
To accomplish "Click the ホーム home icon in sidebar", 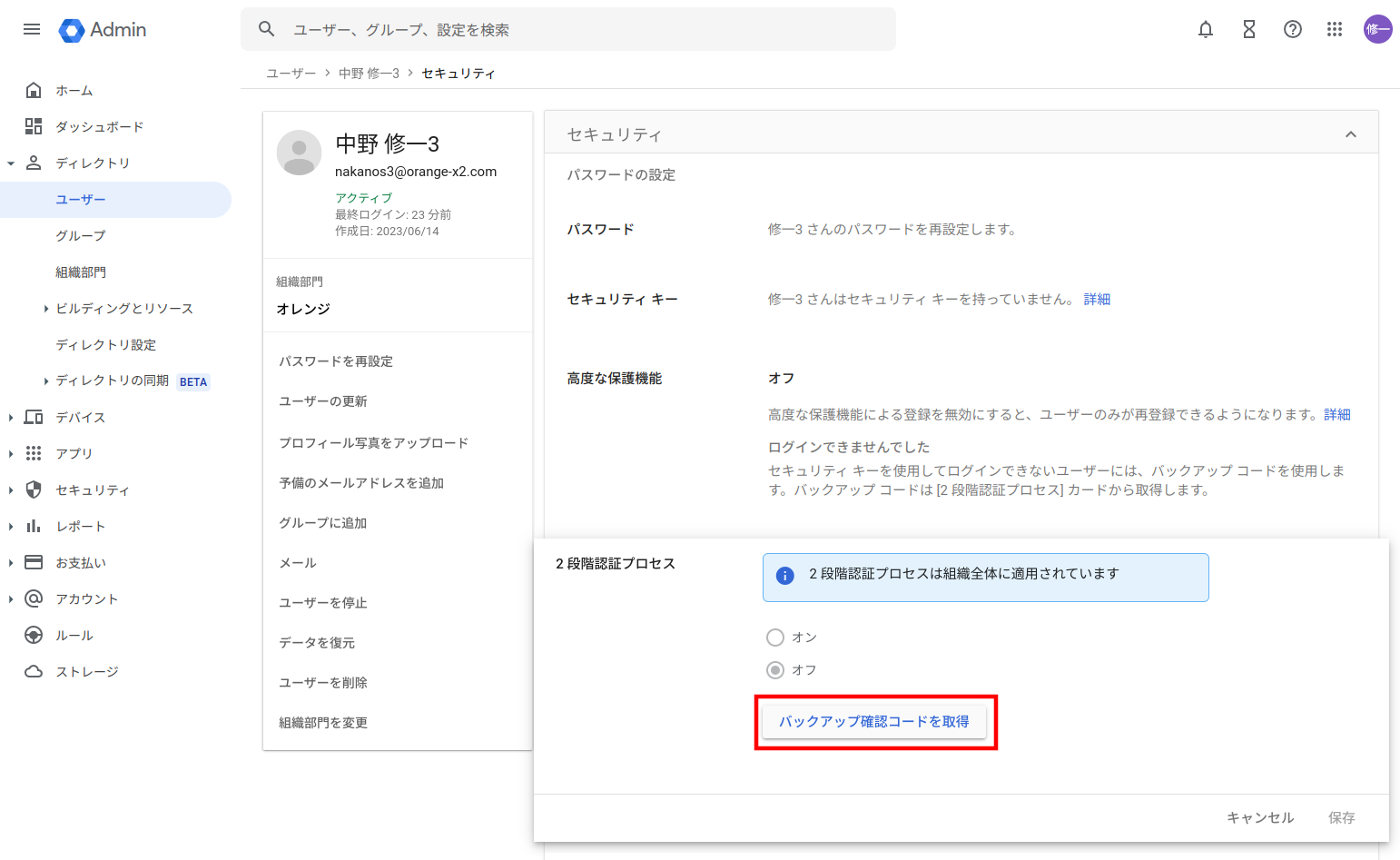I will (34, 90).
